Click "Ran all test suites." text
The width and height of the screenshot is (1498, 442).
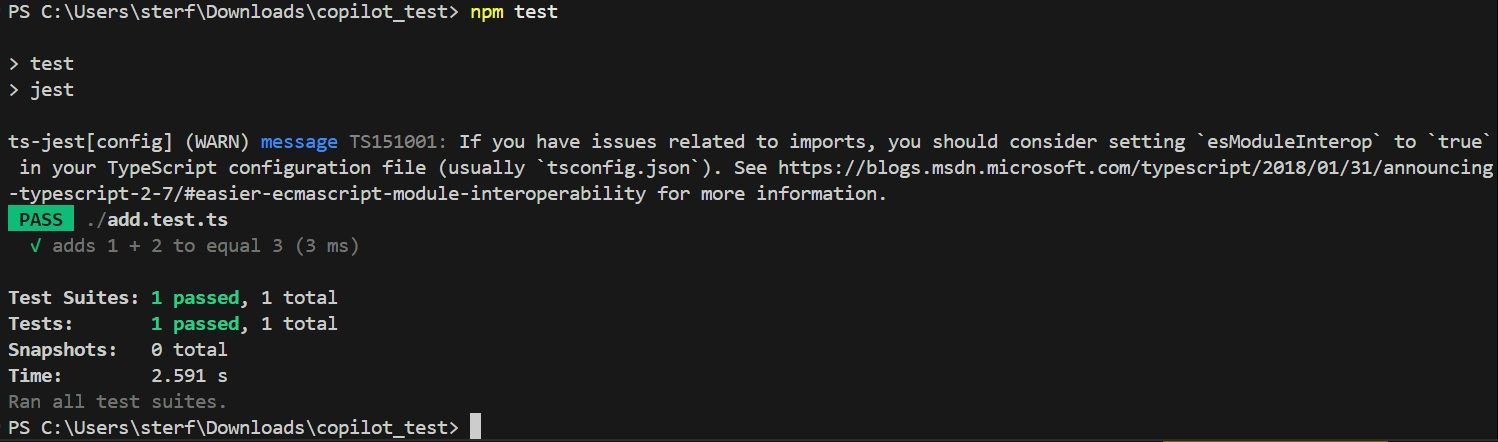(x=117, y=401)
